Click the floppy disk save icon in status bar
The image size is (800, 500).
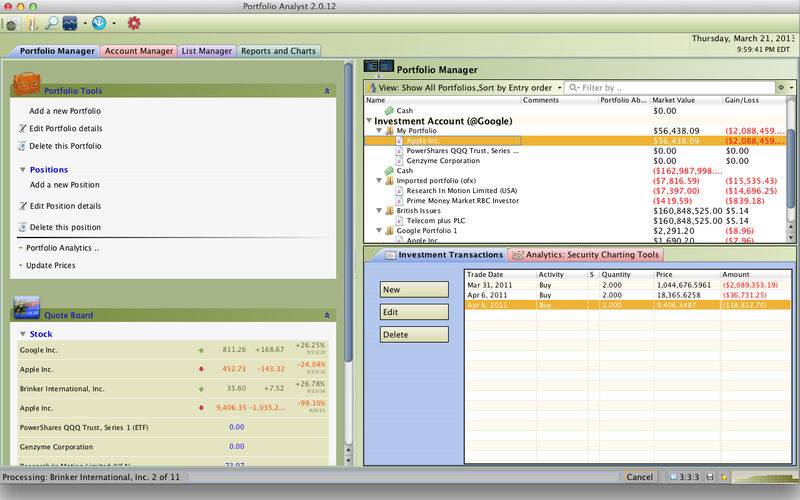coord(710,477)
